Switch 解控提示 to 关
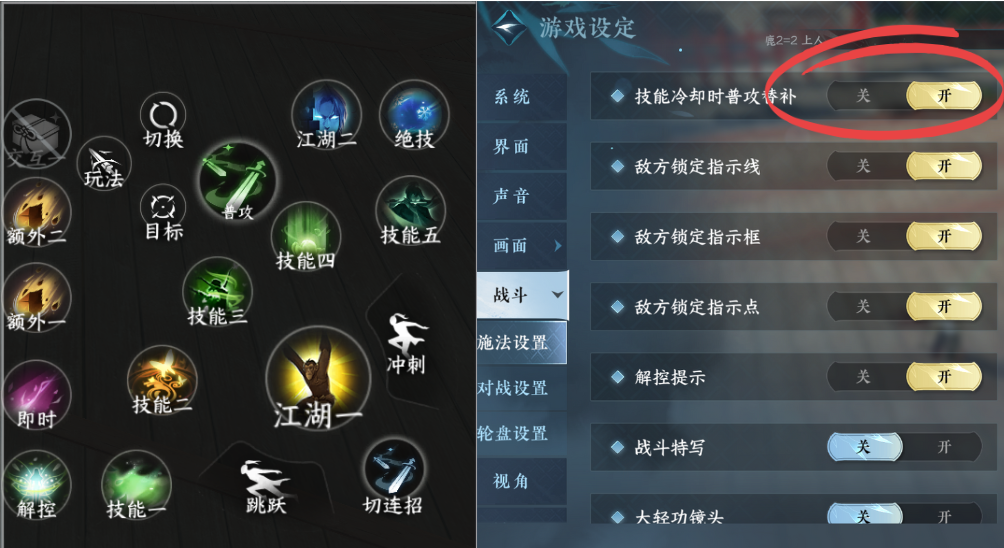Viewport: 1004px width, 548px height. click(x=863, y=377)
